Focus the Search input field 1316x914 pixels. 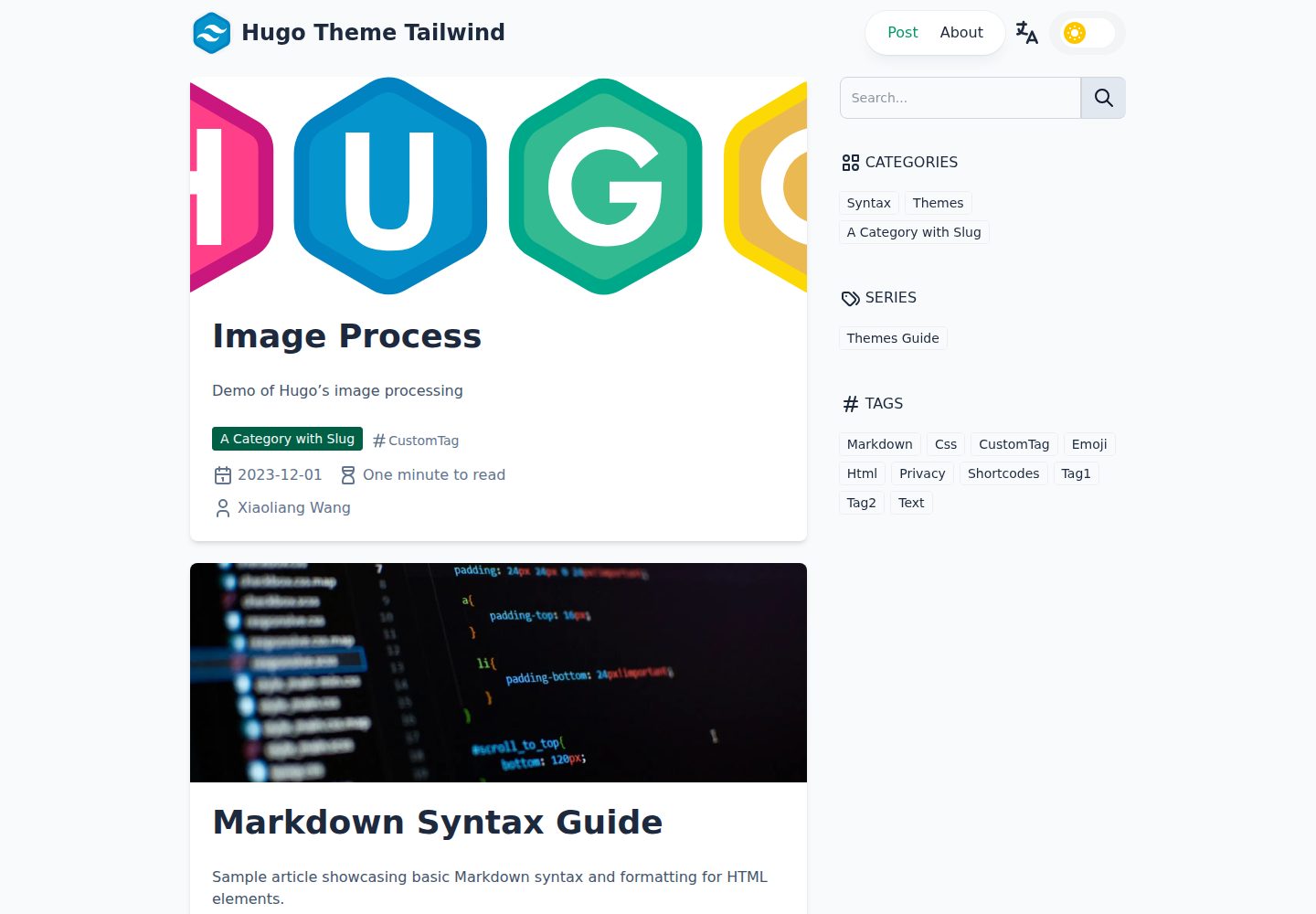960,98
